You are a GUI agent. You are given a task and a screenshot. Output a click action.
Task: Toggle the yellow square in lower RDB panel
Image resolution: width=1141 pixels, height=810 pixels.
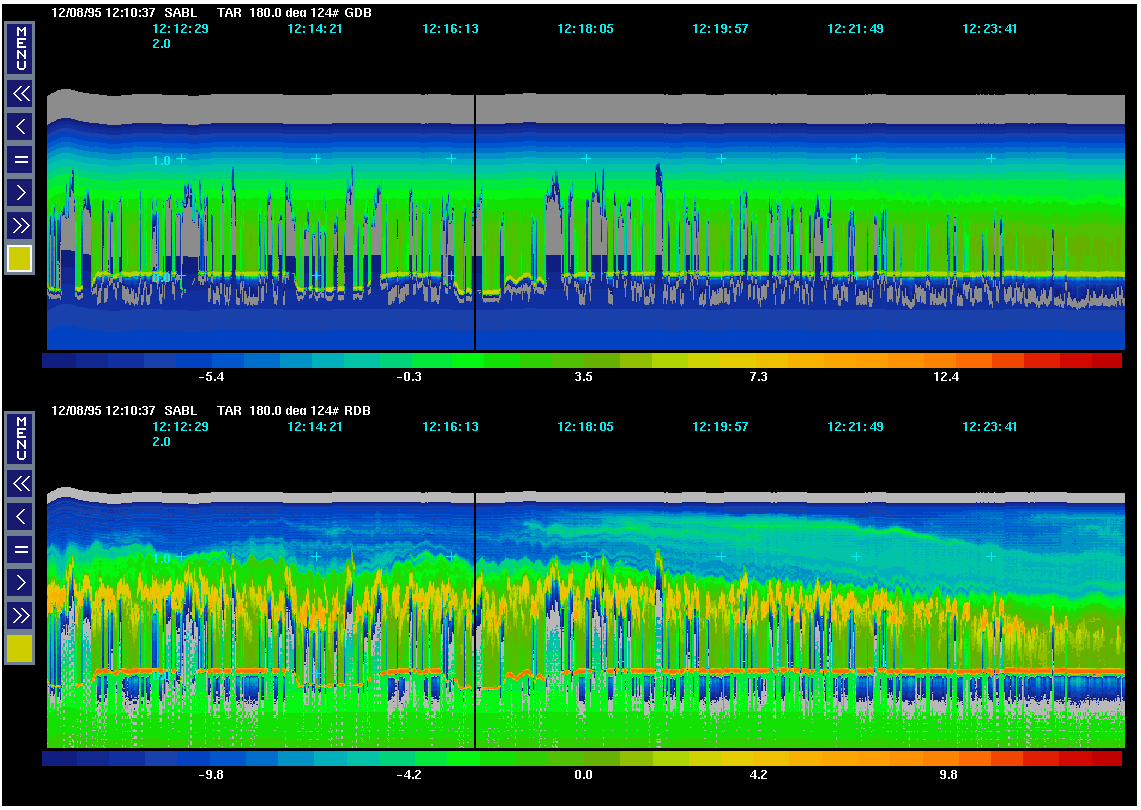tap(20, 649)
